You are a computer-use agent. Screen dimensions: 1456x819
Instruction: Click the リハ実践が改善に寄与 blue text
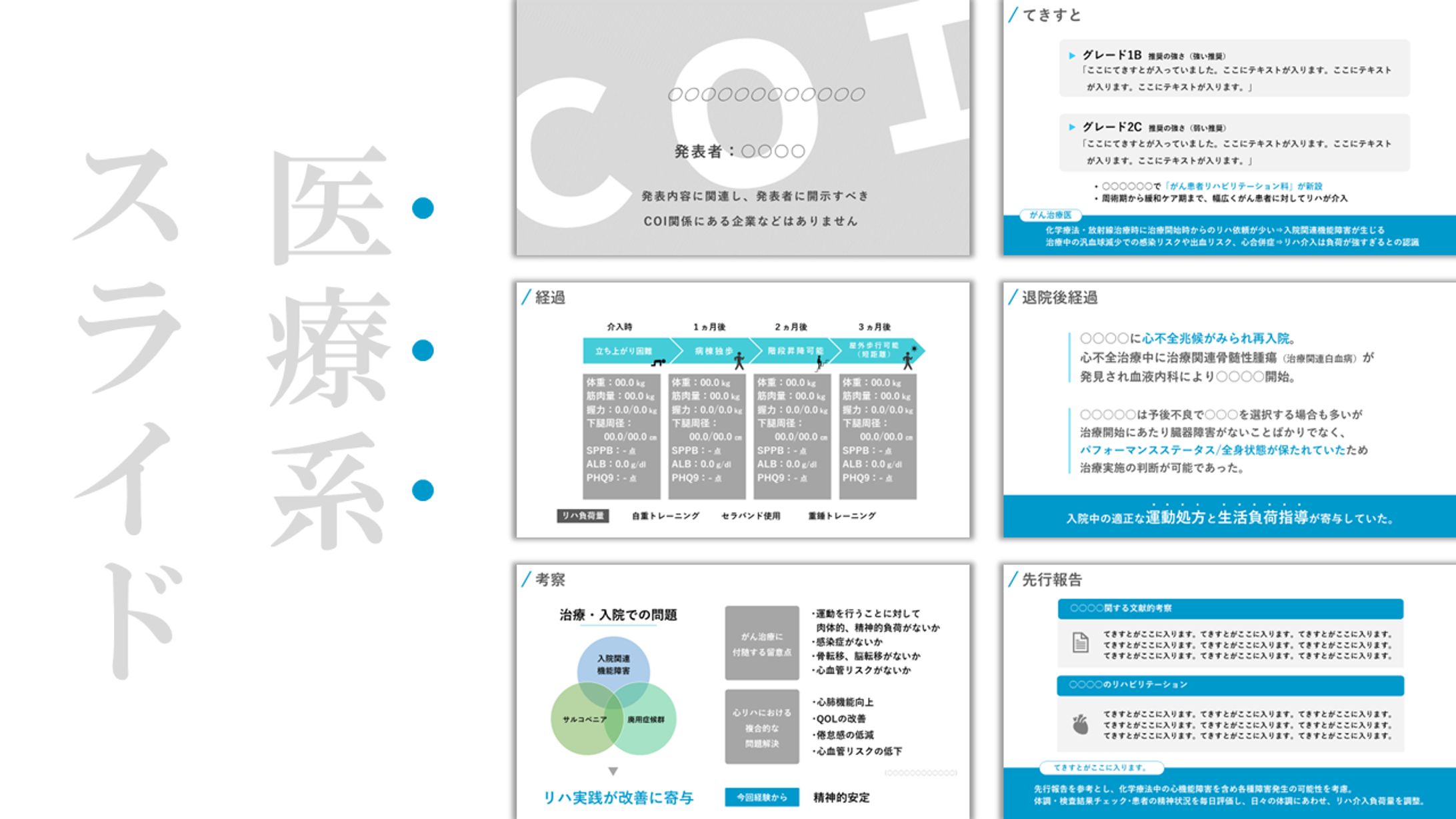point(618,798)
